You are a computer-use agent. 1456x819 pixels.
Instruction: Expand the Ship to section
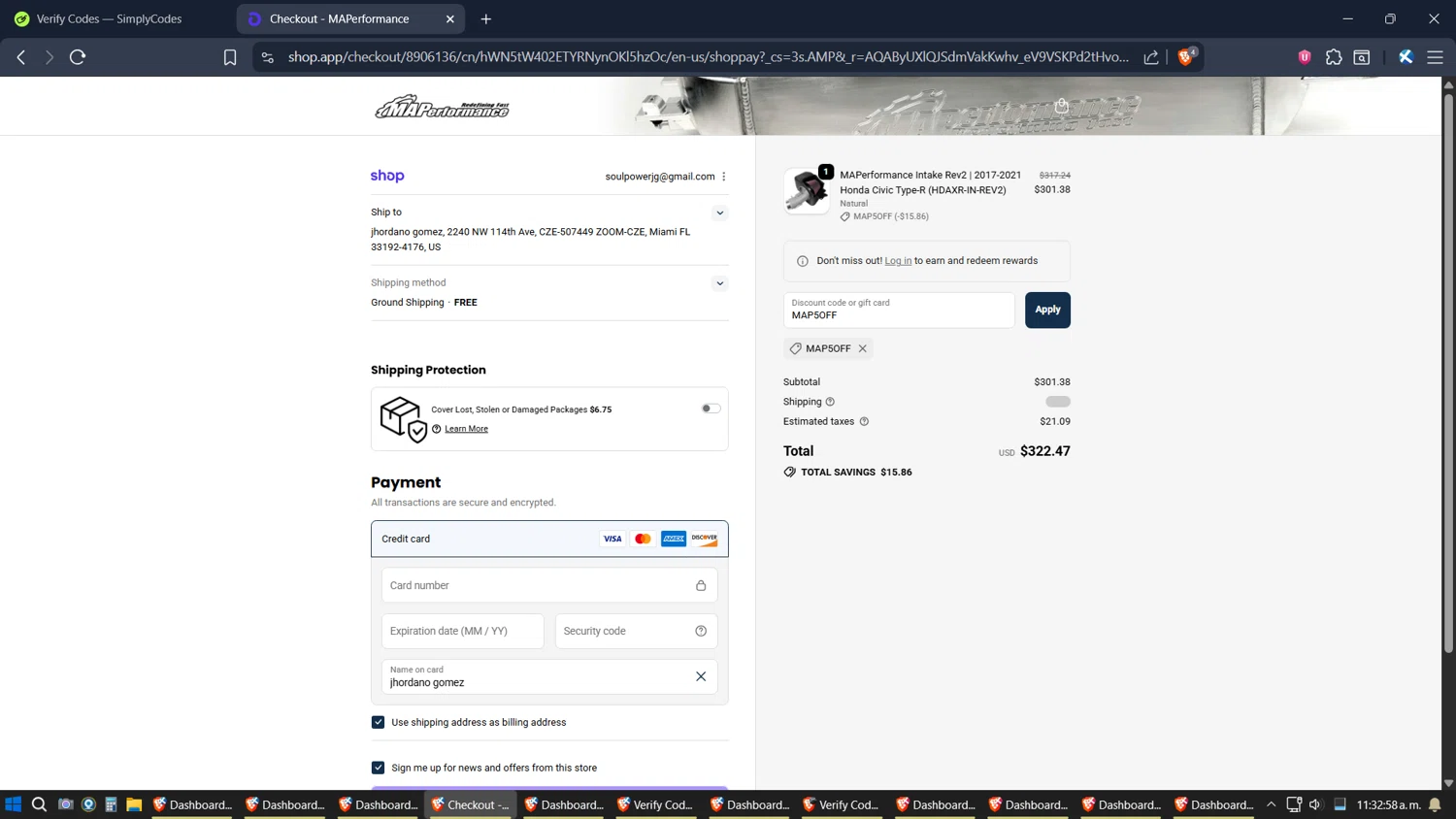[720, 213]
